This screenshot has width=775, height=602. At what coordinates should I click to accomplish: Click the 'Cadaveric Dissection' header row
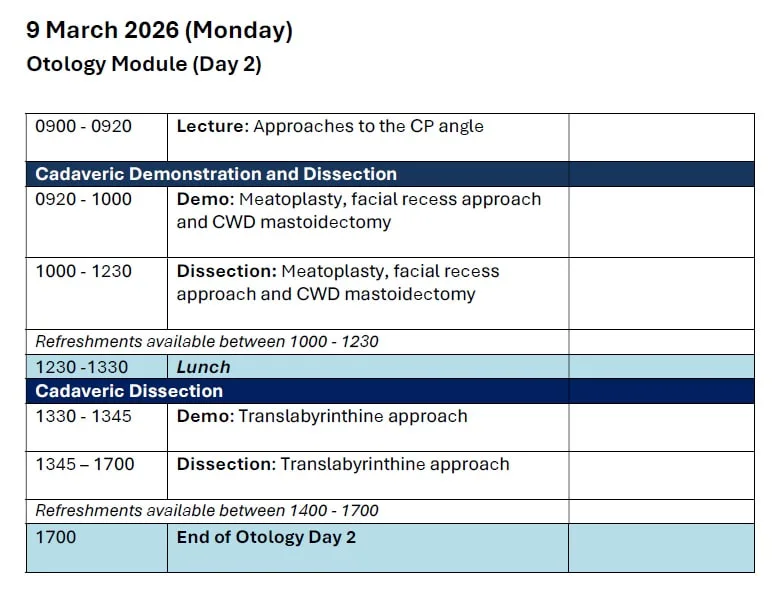[x=390, y=391]
